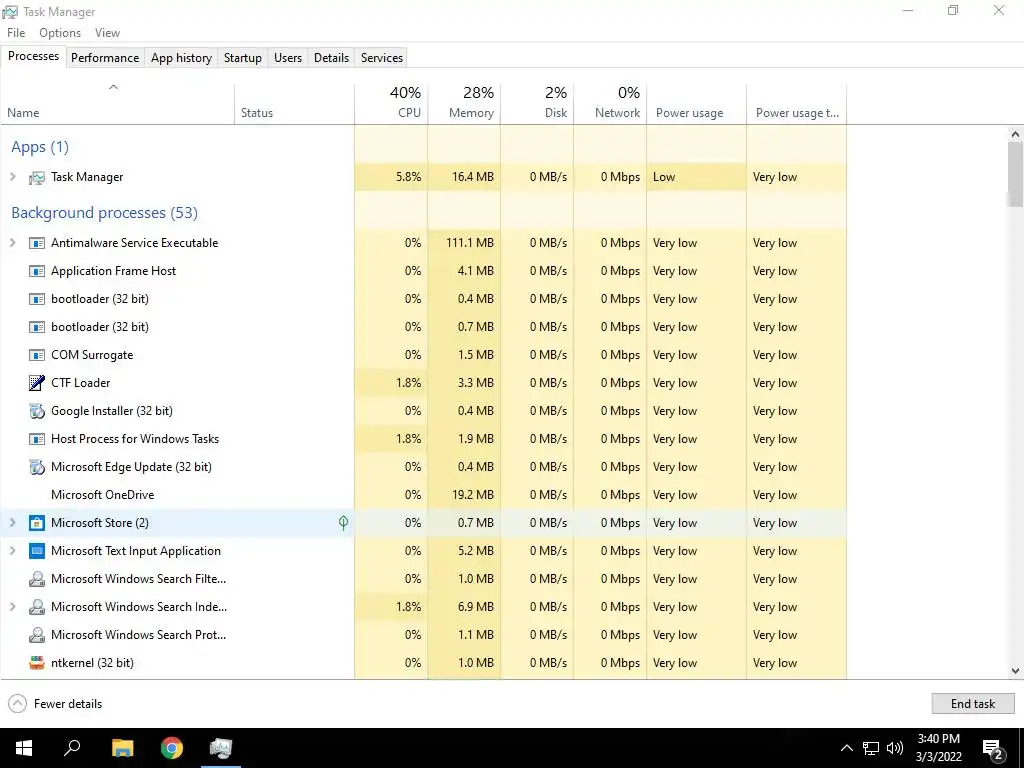
Task: Open the File menu
Action: tap(16, 33)
